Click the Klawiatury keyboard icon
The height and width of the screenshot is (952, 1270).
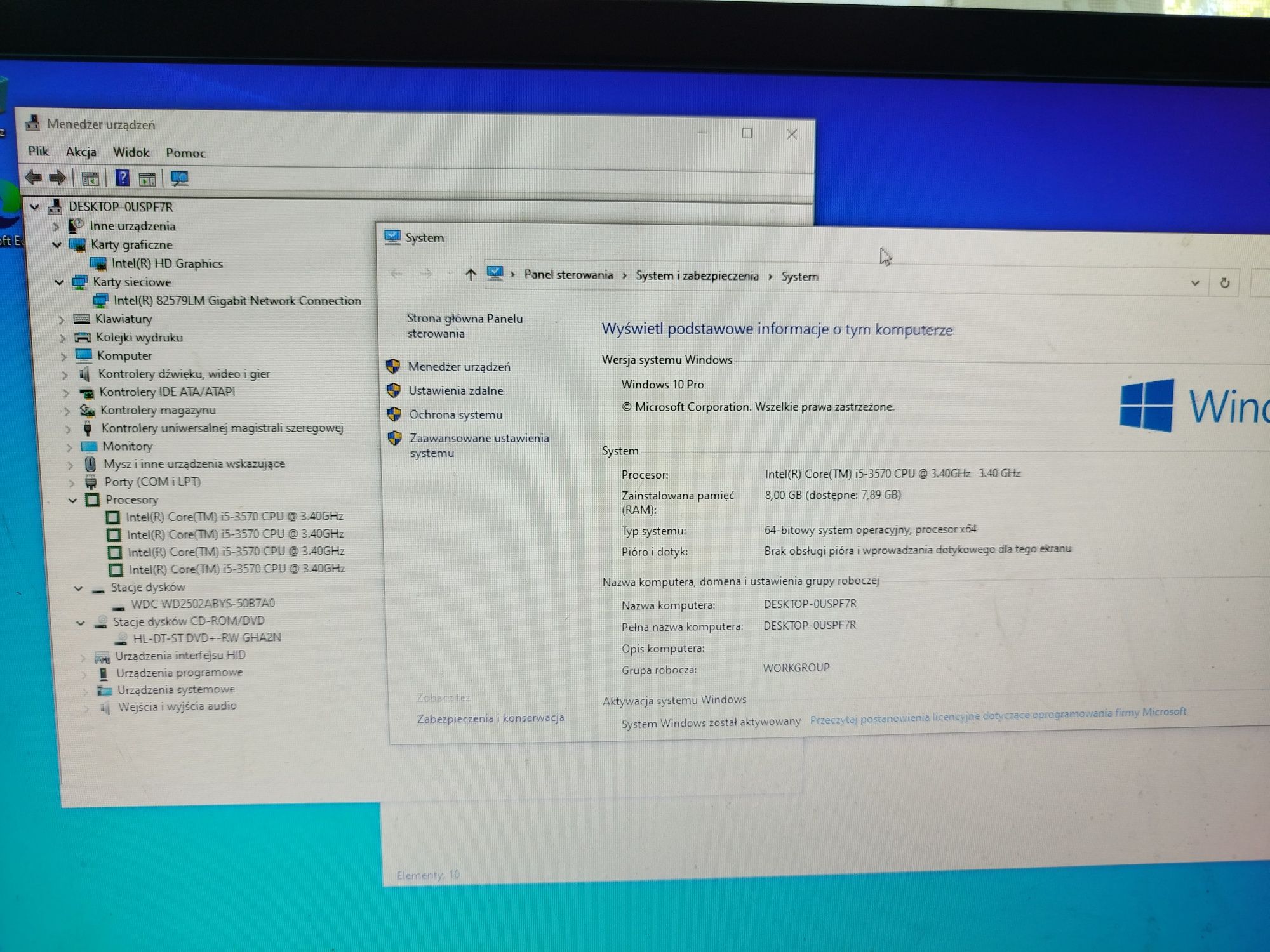(81, 319)
